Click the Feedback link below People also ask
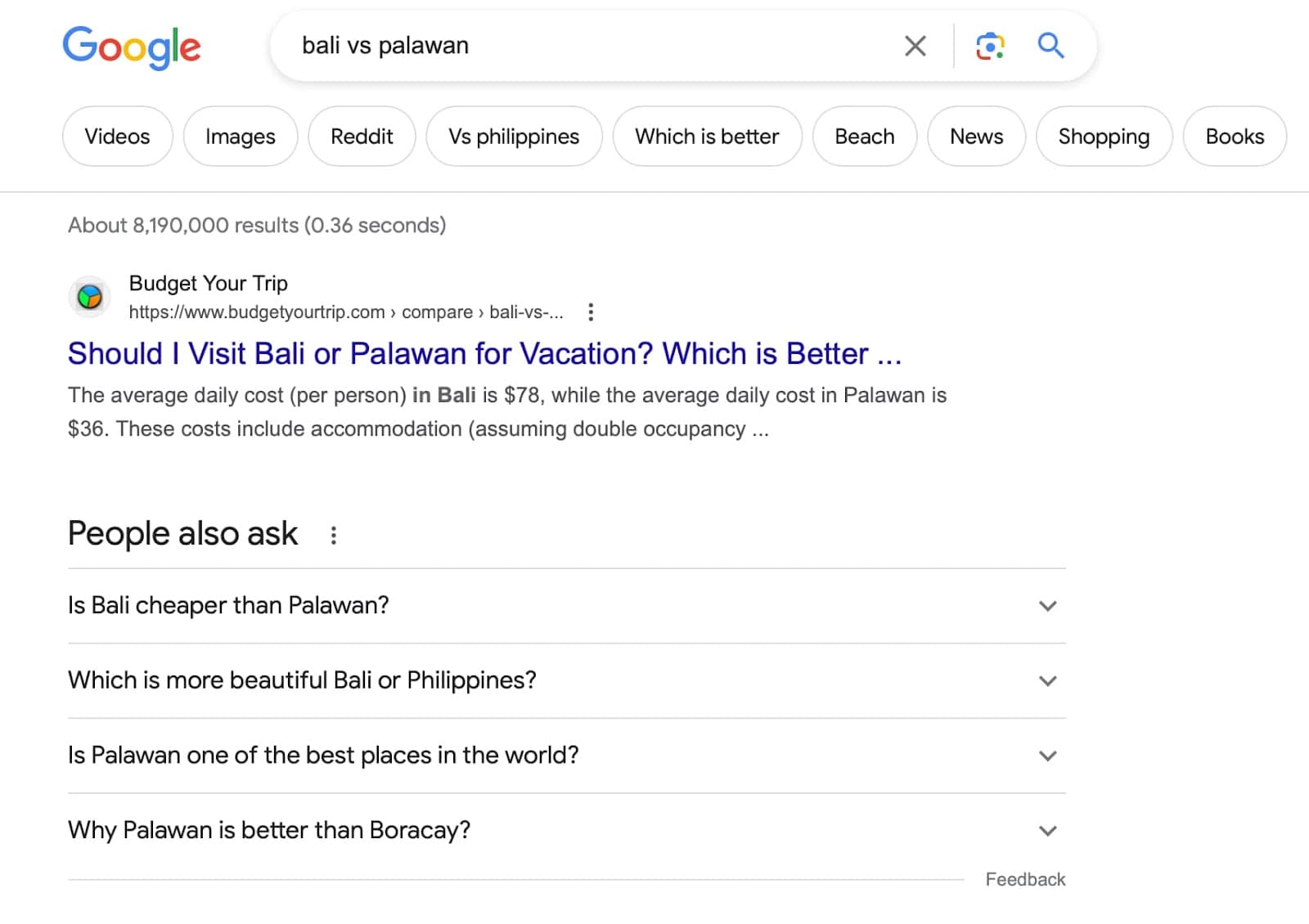 1025,879
